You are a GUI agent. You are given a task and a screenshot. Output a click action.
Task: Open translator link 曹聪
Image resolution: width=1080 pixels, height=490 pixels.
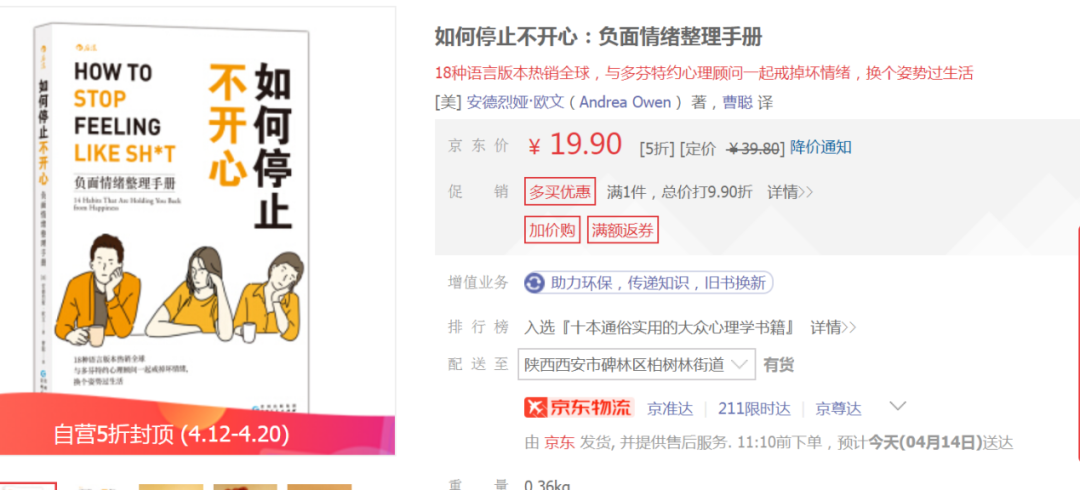(x=737, y=102)
